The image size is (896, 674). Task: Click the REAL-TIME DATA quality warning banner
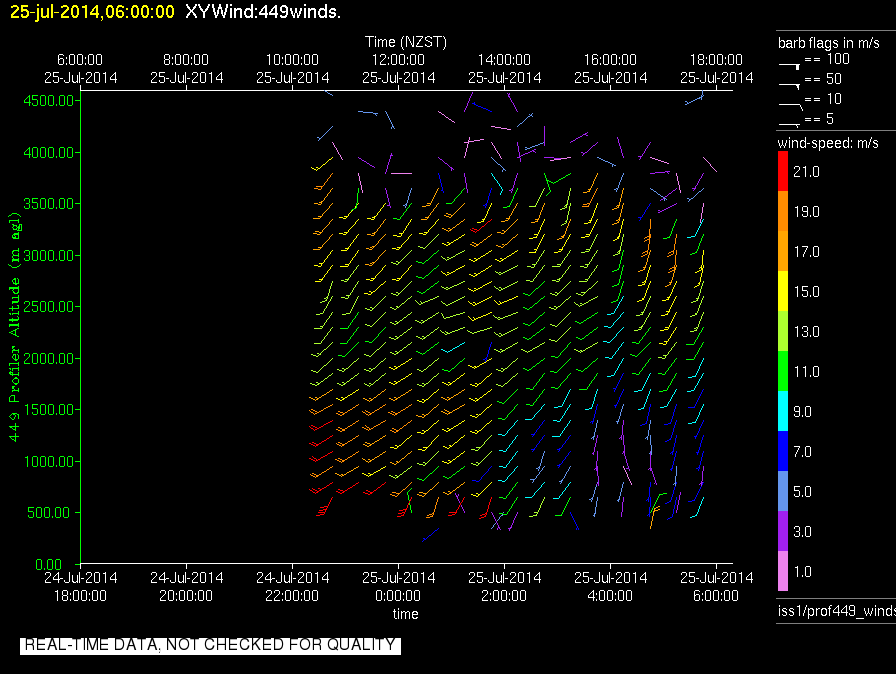[x=210, y=645]
